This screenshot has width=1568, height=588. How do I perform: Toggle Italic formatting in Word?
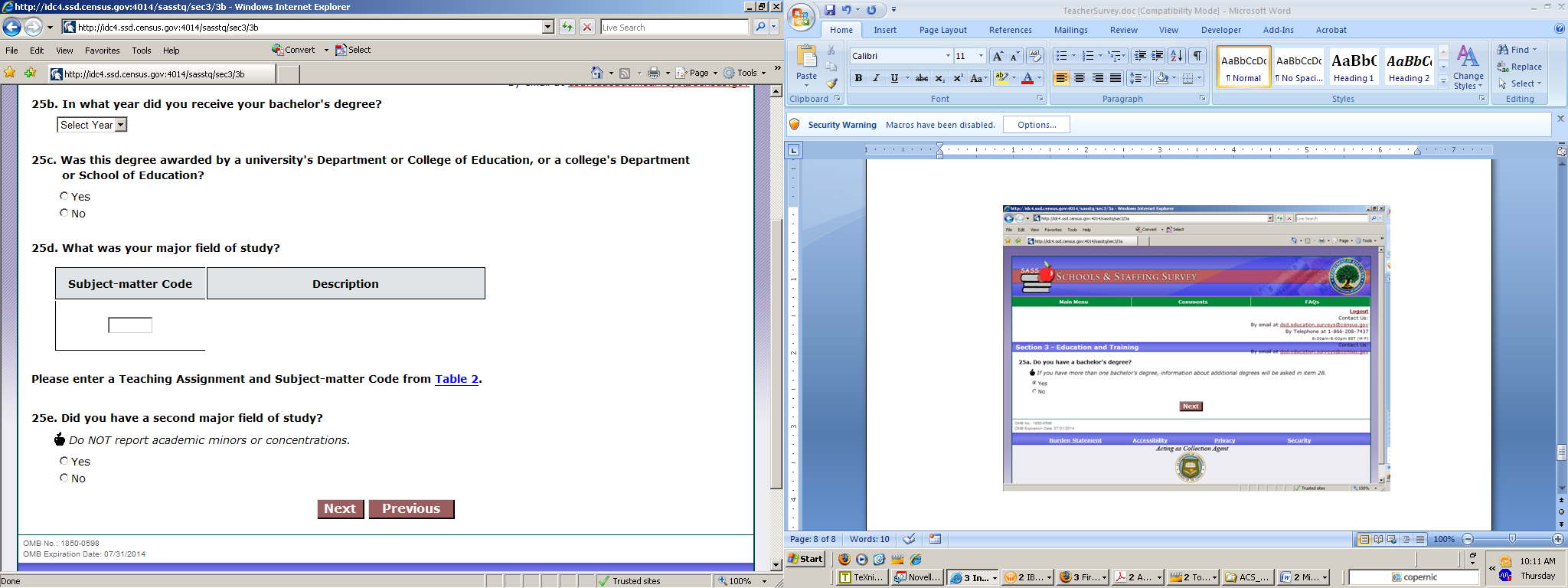[876, 78]
